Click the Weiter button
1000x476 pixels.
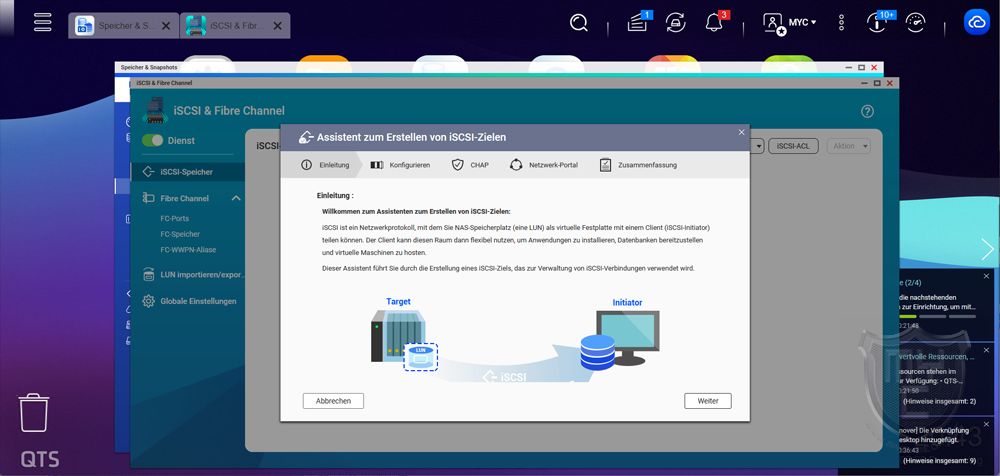pyautogui.click(x=708, y=401)
